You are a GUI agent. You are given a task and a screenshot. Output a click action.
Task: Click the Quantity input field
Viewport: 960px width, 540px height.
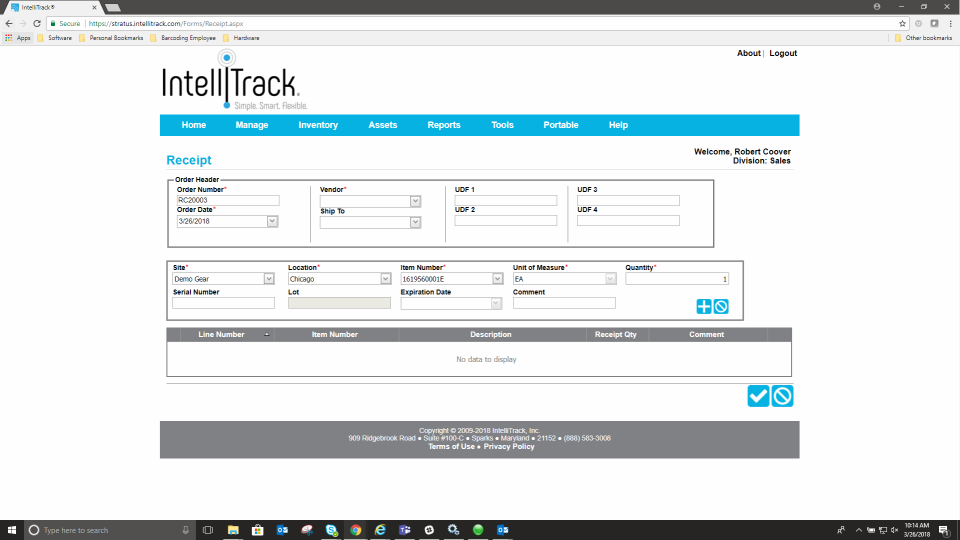tap(677, 279)
